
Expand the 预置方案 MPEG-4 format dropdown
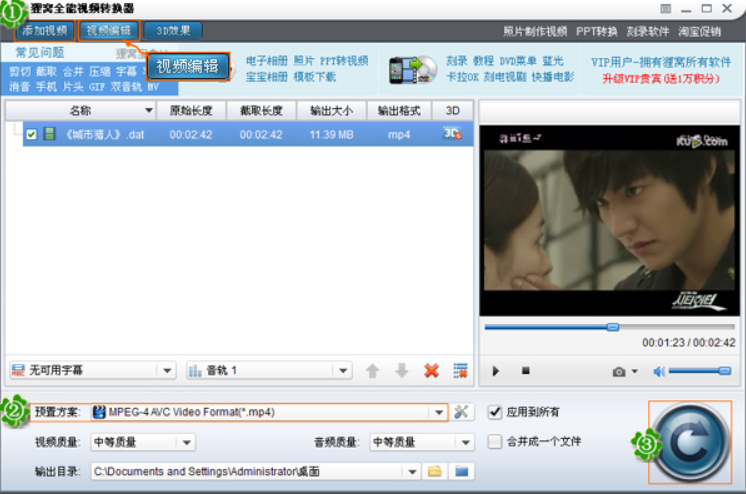(438, 412)
